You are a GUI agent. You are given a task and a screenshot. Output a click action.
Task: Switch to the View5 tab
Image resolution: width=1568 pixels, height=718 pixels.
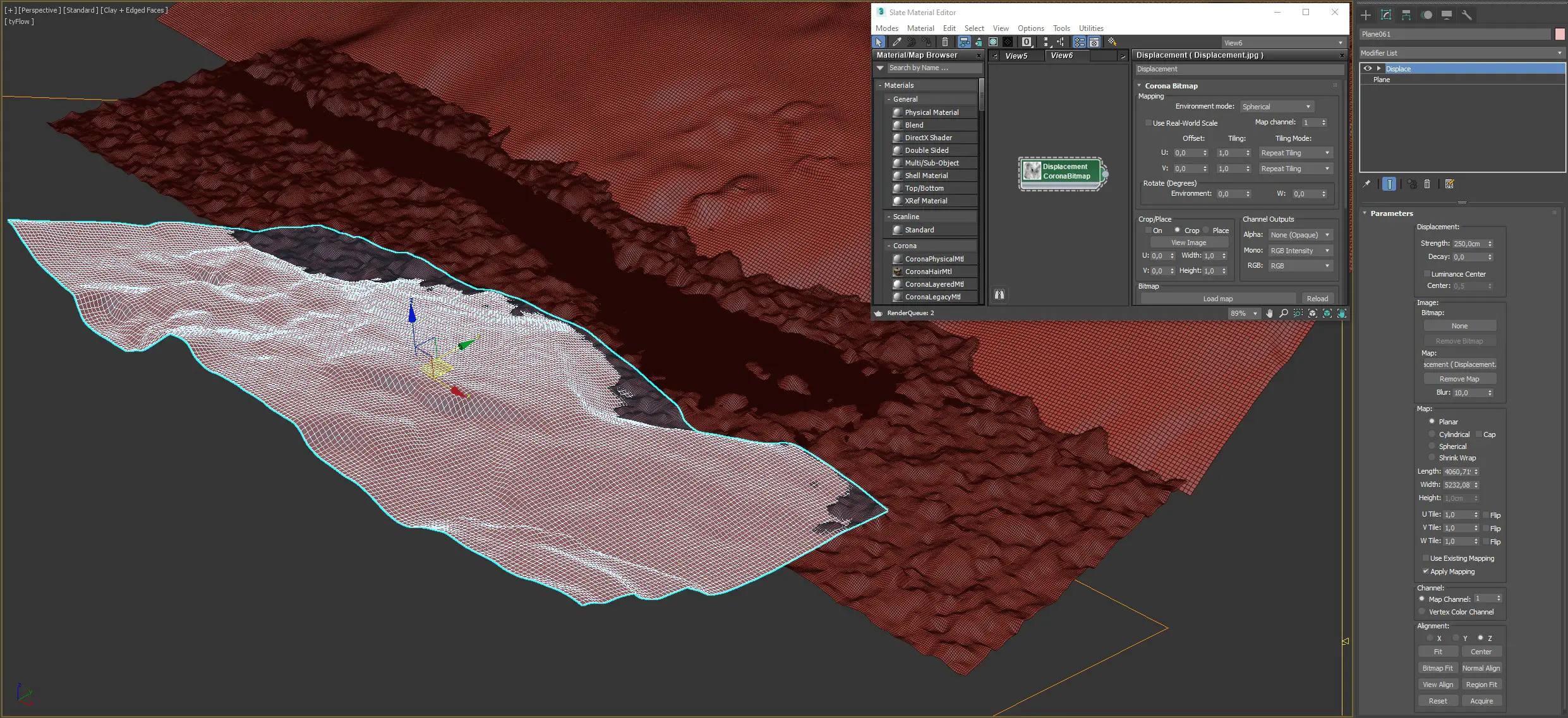[1016, 56]
